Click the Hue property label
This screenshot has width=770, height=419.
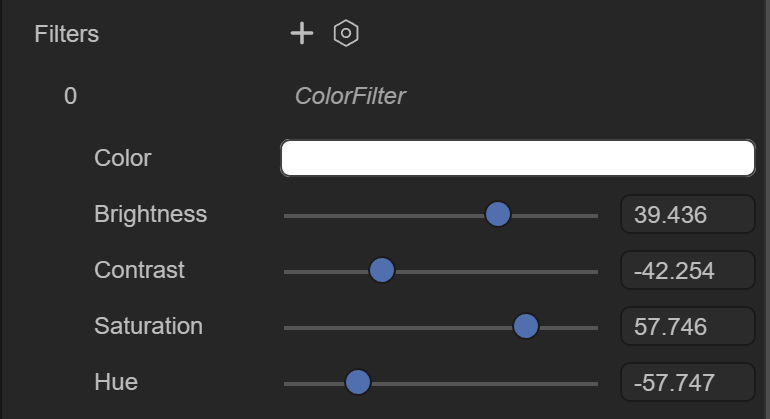point(115,382)
